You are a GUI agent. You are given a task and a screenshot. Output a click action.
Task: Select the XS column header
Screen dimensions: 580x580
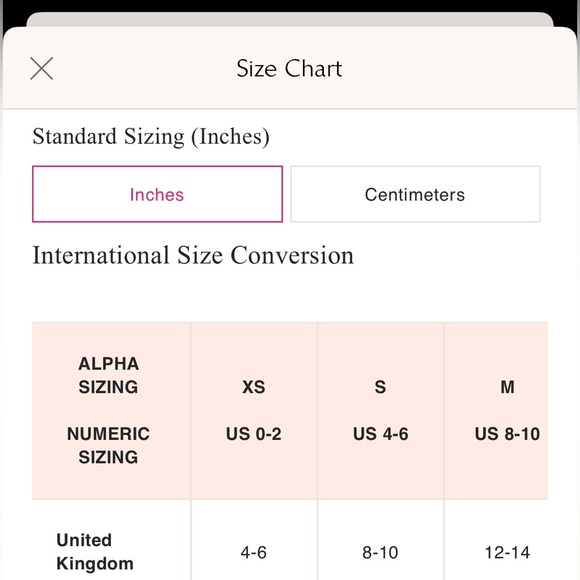pyautogui.click(x=254, y=387)
